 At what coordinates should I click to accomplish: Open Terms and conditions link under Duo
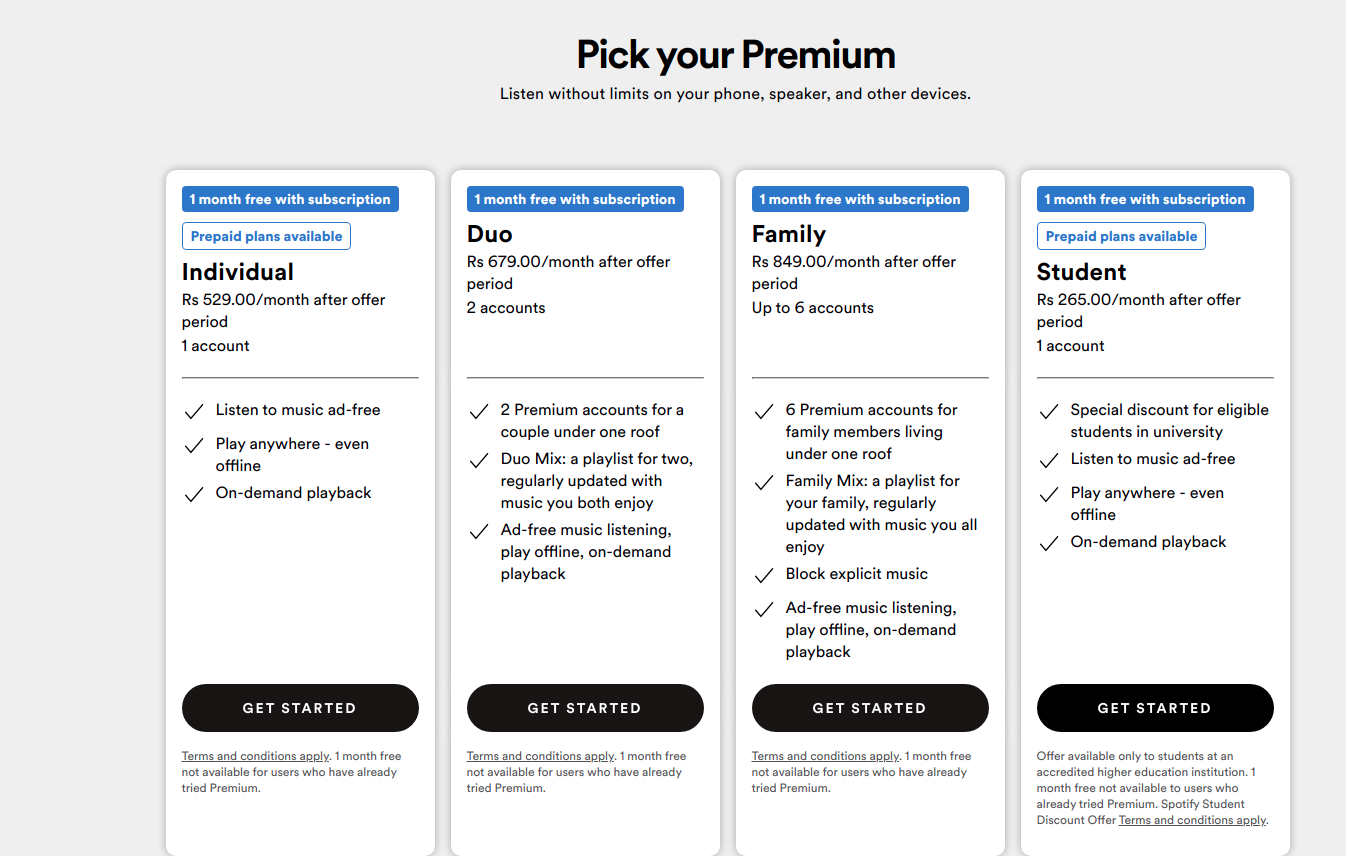pyautogui.click(x=540, y=756)
